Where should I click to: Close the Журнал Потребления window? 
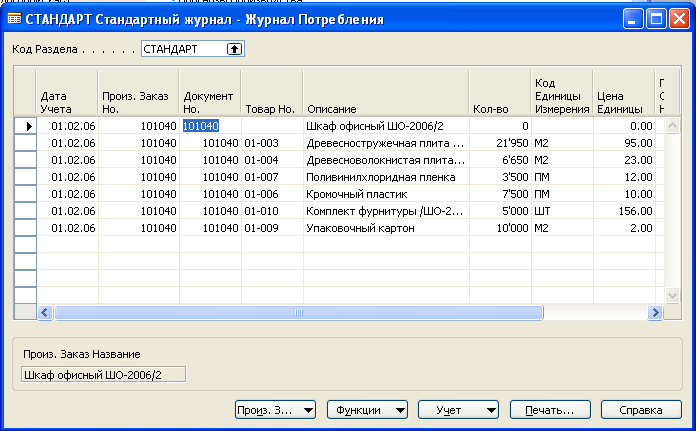coord(679,19)
